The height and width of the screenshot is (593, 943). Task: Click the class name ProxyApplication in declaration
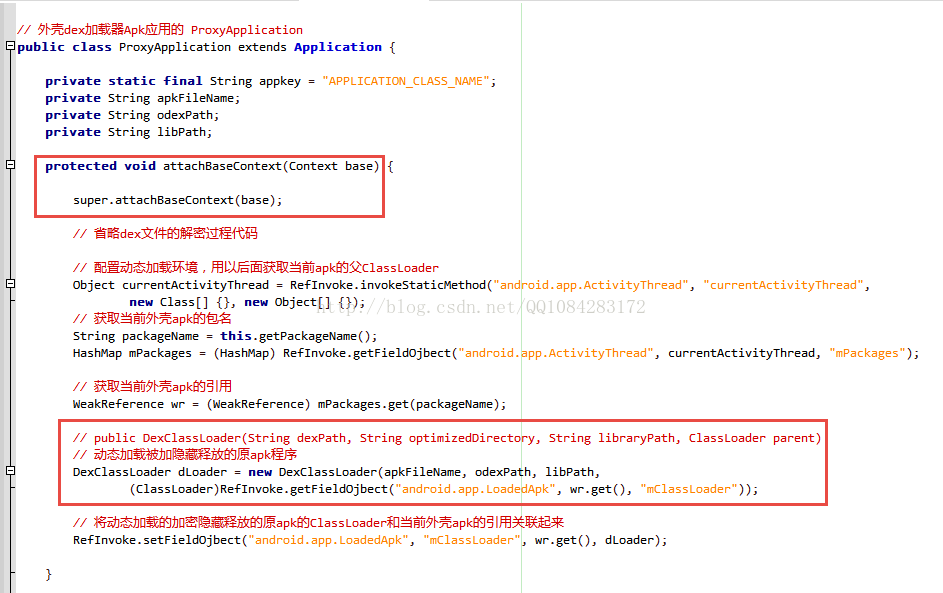(174, 47)
